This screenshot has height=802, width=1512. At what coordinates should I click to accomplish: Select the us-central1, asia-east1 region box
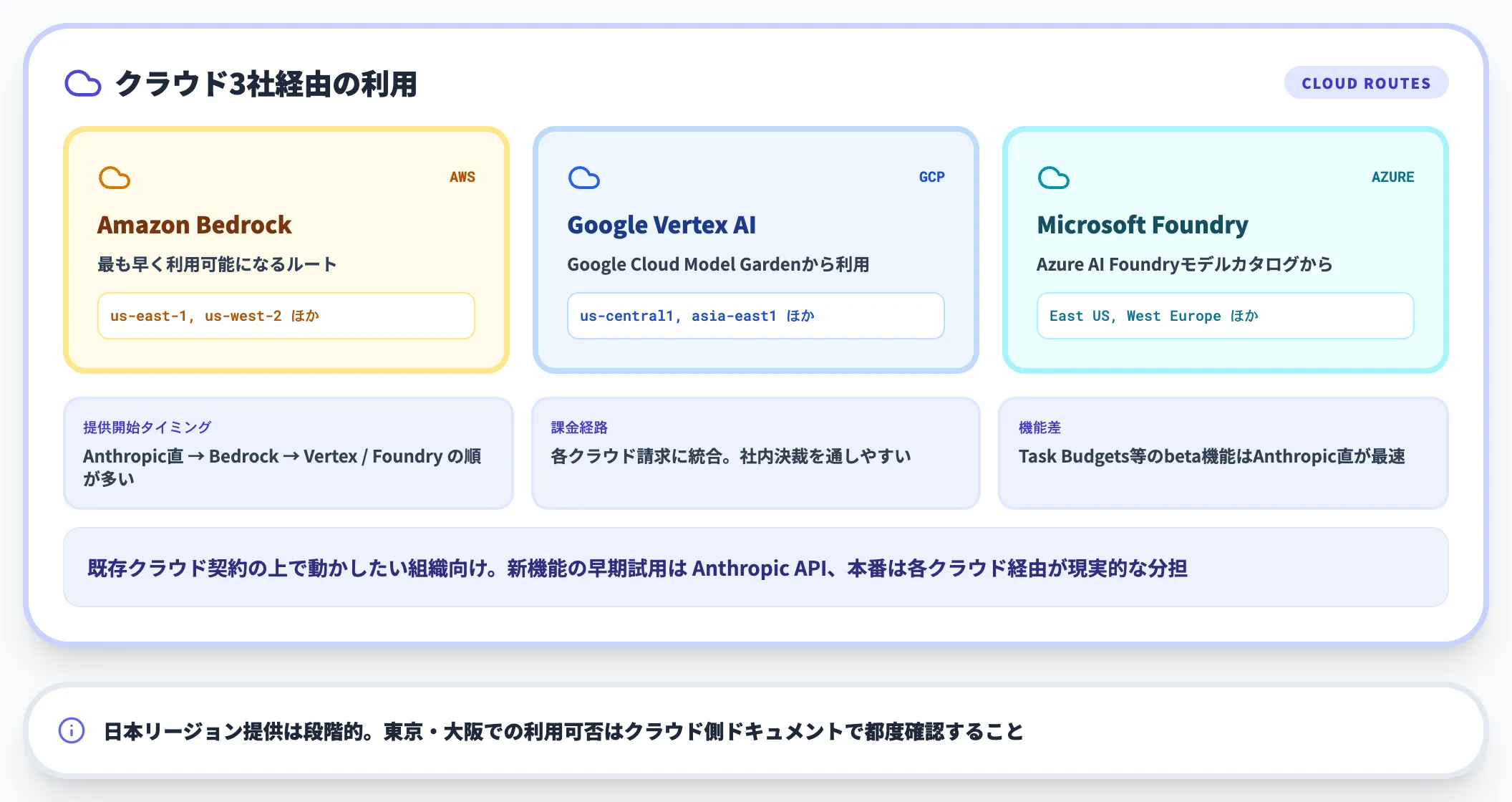(755, 316)
